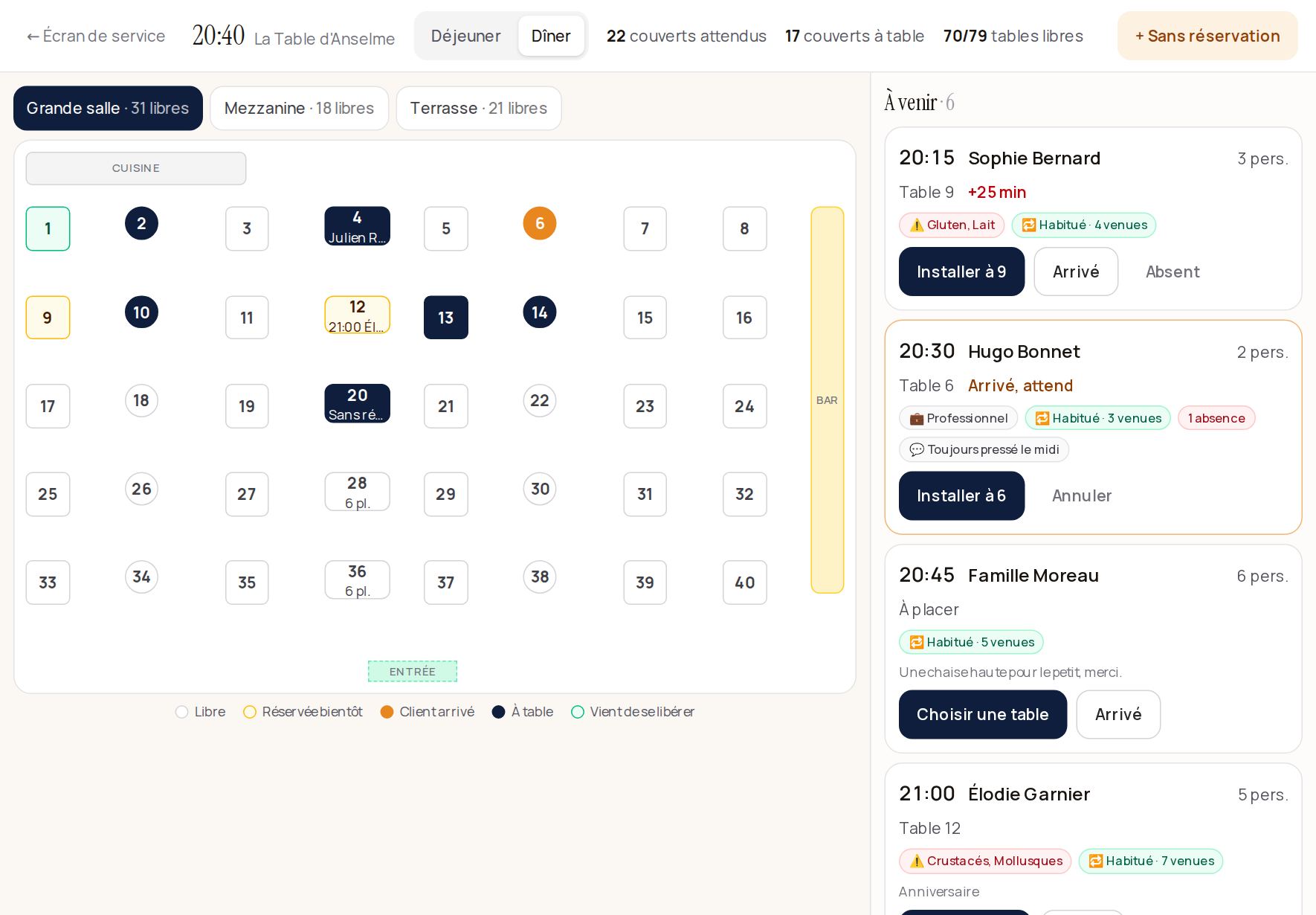Viewport: 1316px width, 915px height.
Task: Select recently freed table 1
Action: tap(48, 228)
